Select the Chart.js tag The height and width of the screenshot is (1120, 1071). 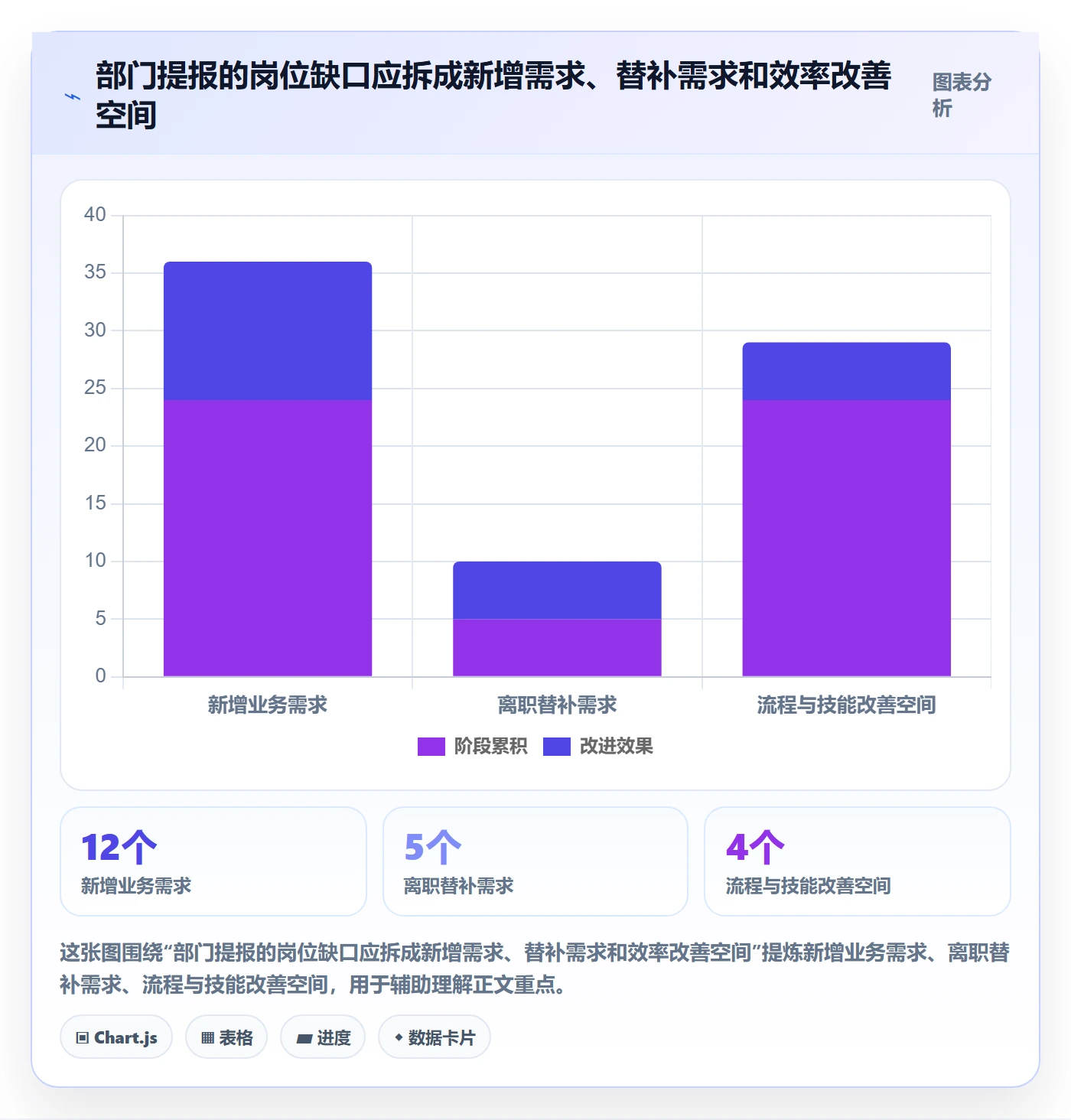click(x=116, y=1037)
